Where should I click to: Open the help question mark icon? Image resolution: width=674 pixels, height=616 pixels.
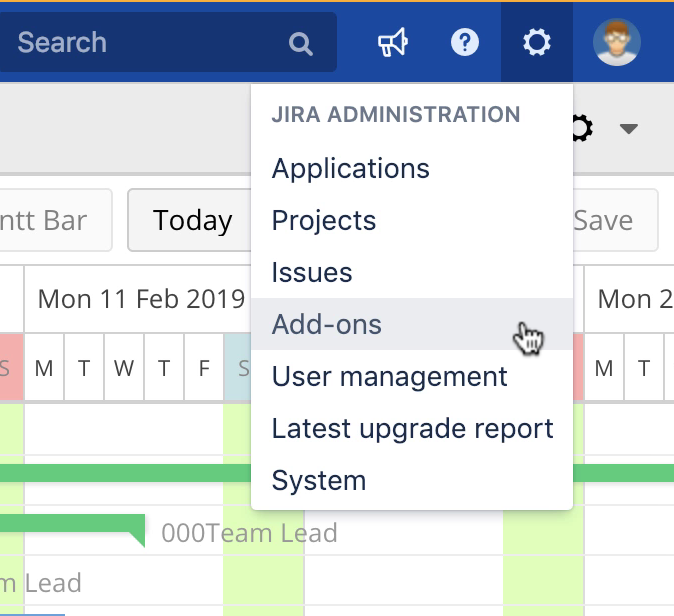click(x=465, y=43)
